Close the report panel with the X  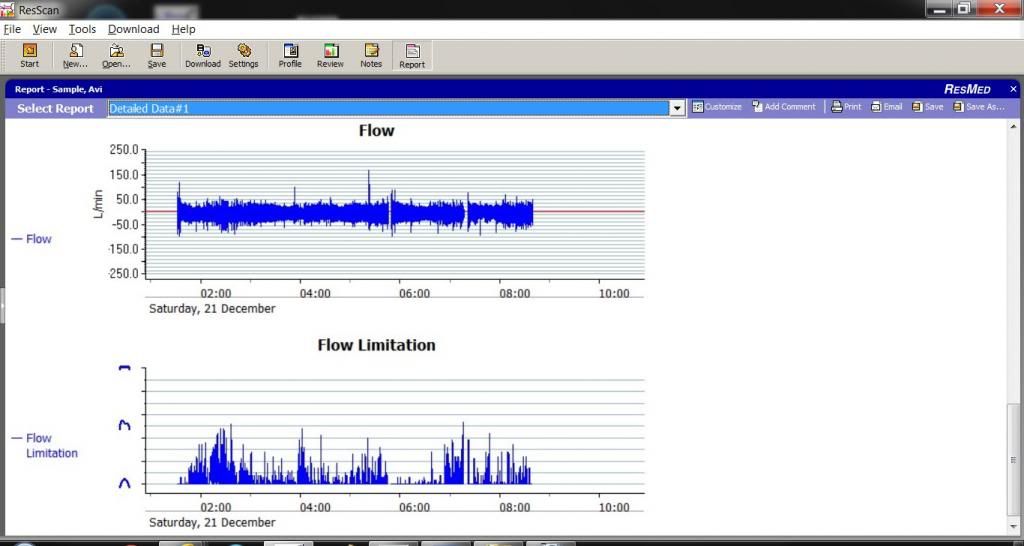coord(1013,89)
